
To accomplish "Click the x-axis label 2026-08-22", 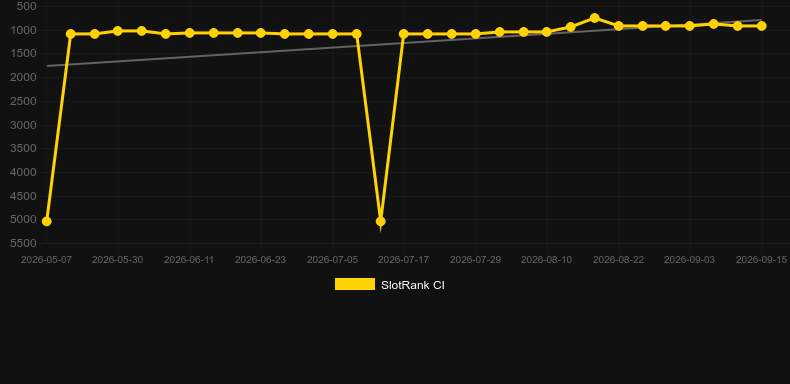I will coord(618,260).
